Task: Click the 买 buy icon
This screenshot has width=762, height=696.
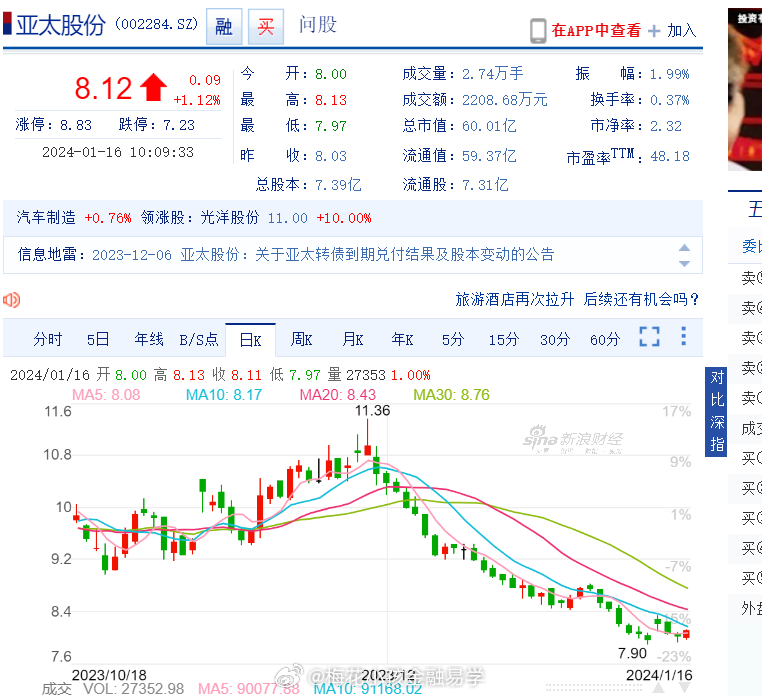Action: click(266, 26)
